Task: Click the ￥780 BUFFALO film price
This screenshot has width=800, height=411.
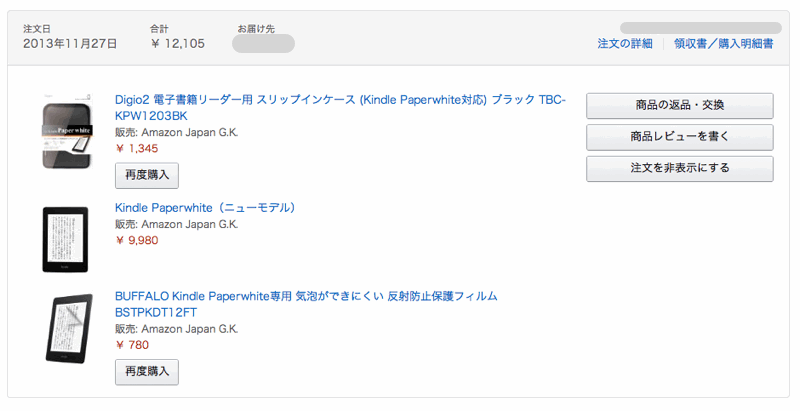Action: click(x=132, y=345)
